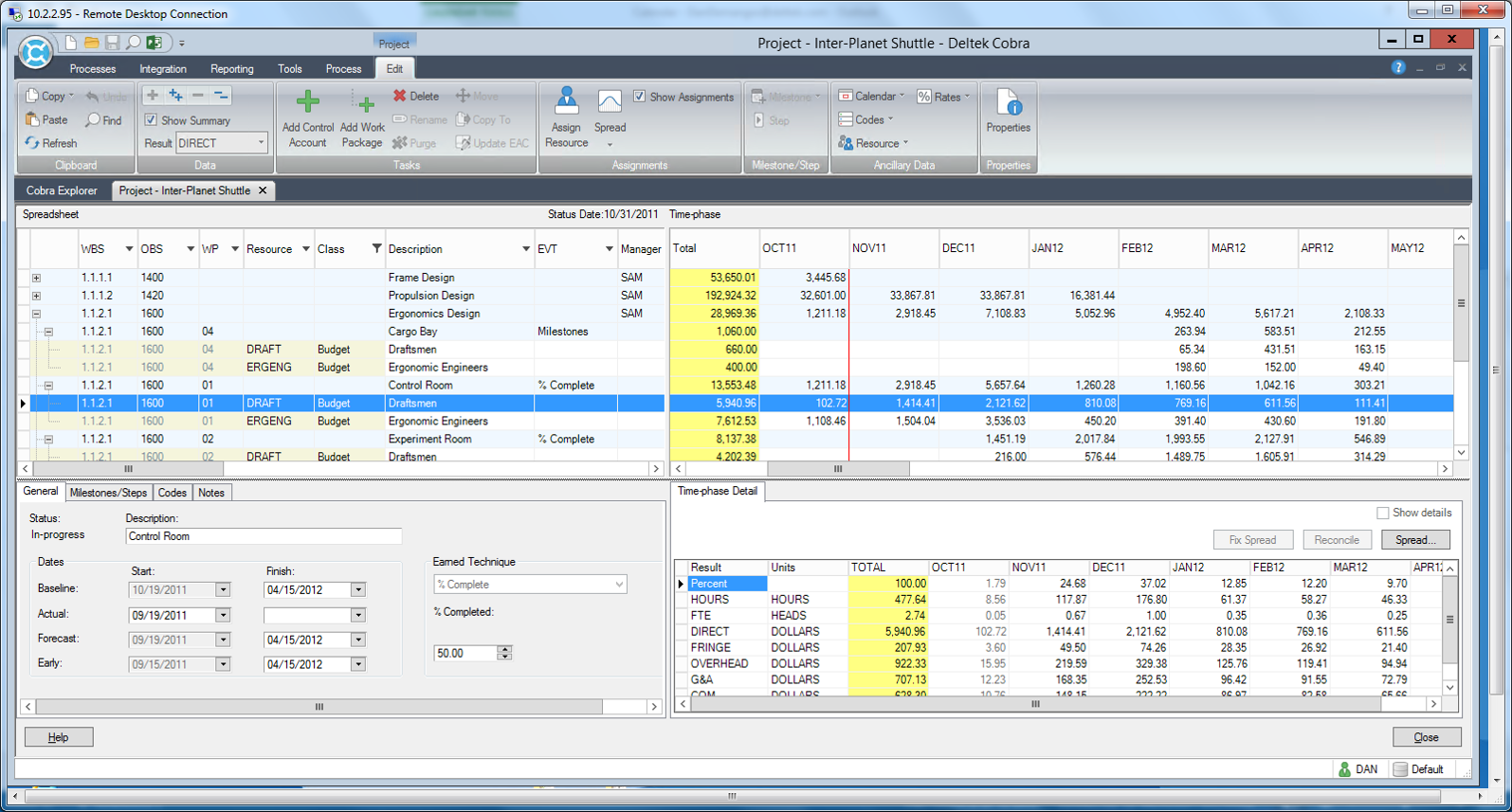Open the Deltek Cobra application orb menu

click(35, 53)
